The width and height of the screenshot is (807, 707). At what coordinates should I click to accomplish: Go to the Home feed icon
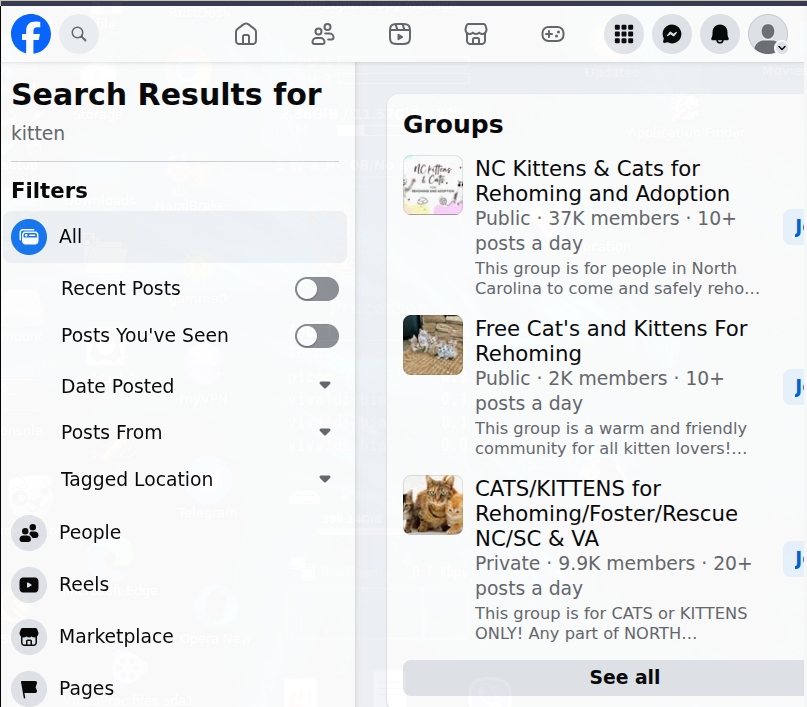tap(245, 34)
